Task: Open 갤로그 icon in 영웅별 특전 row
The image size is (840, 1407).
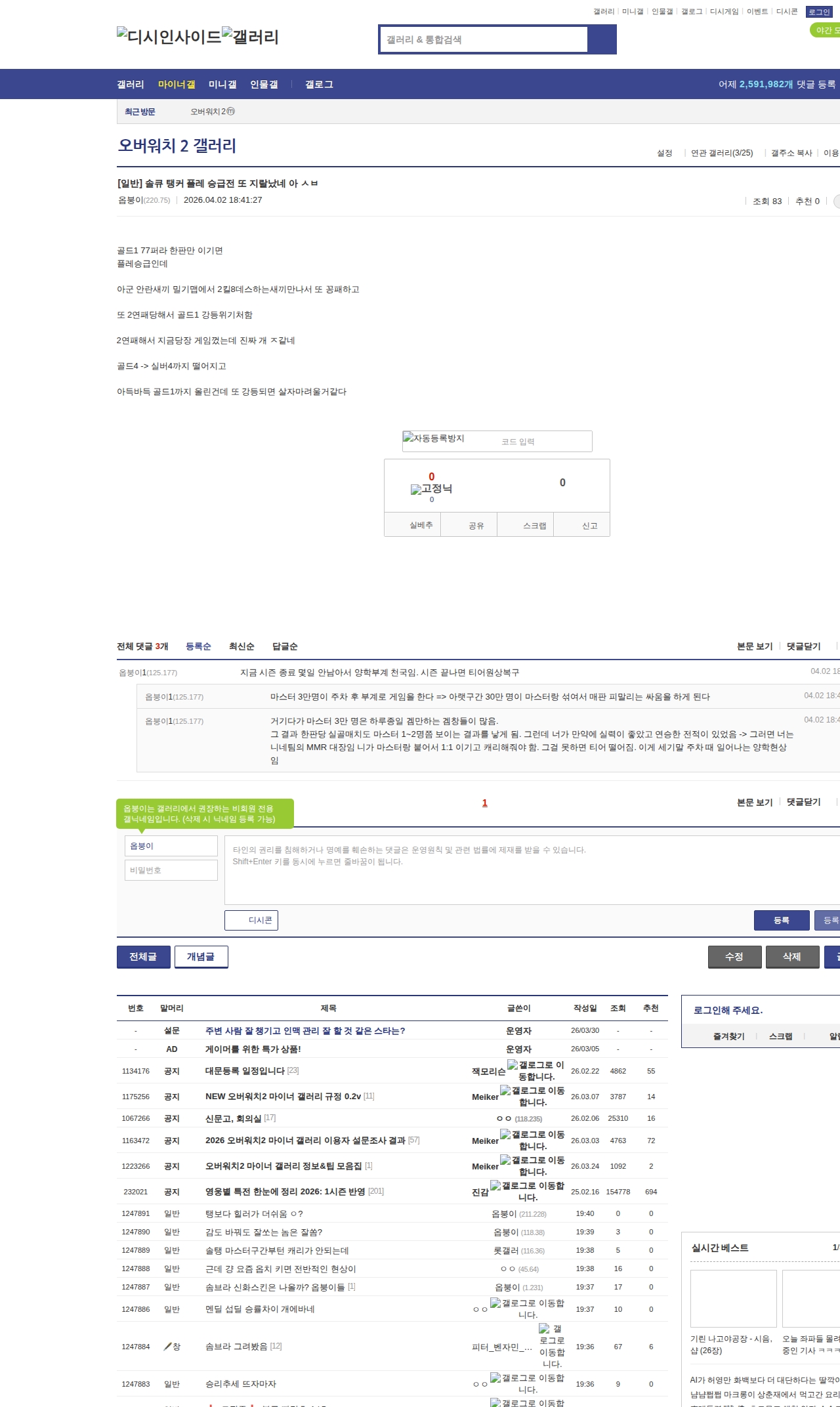Action: click(x=528, y=1191)
